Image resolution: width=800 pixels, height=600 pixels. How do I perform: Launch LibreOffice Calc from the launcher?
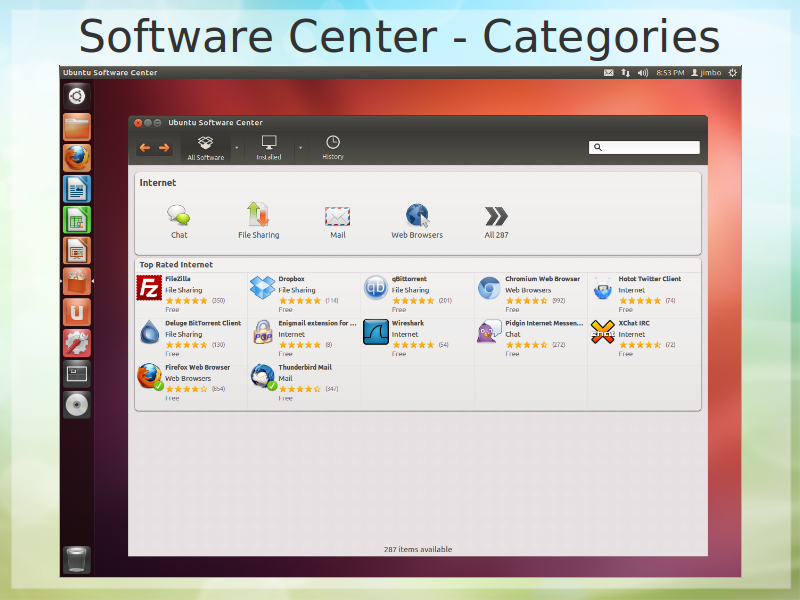tap(77, 220)
